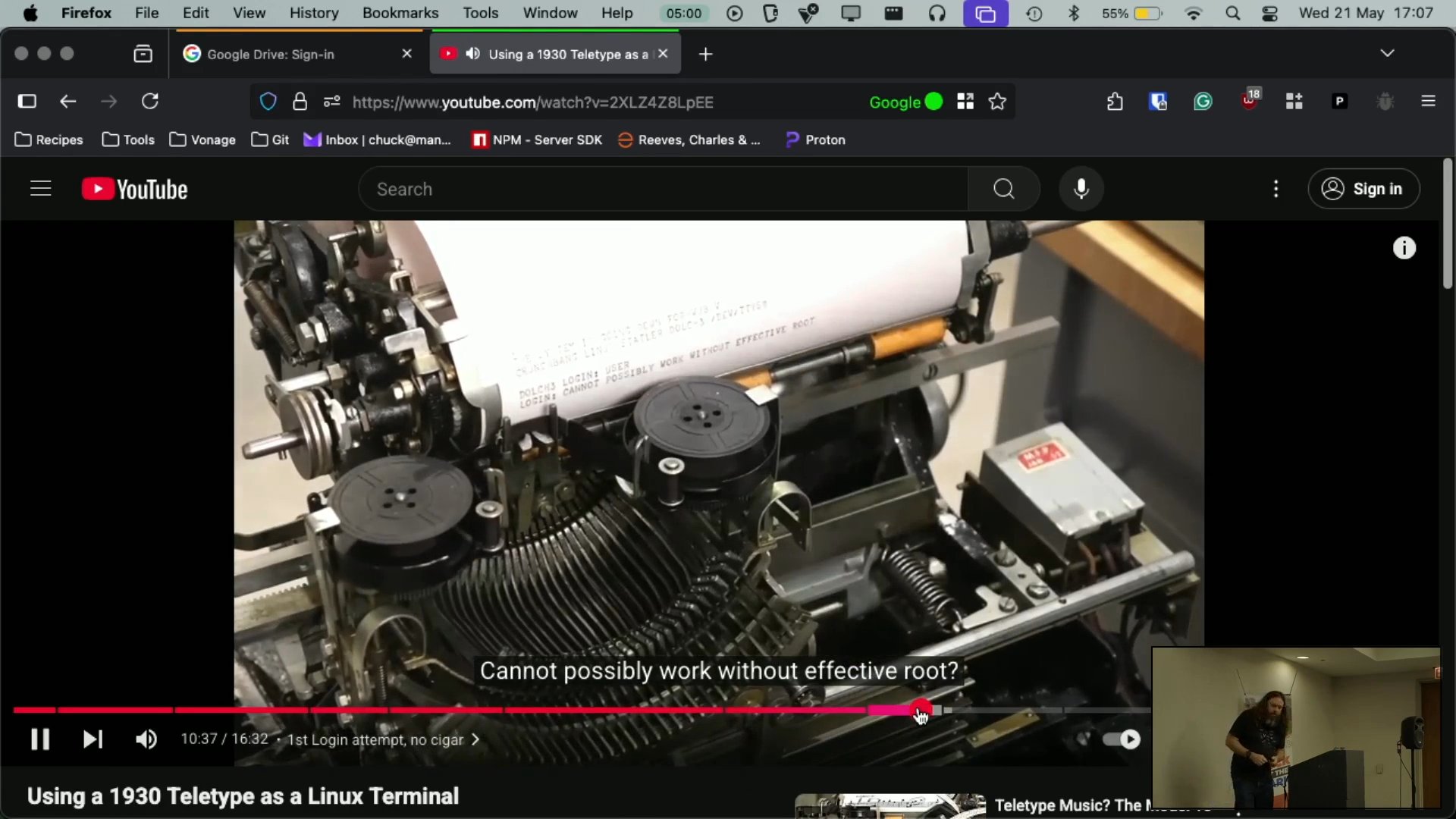Skip to the next video
Image resolution: width=1456 pixels, height=819 pixels.
click(x=93, y=739)
